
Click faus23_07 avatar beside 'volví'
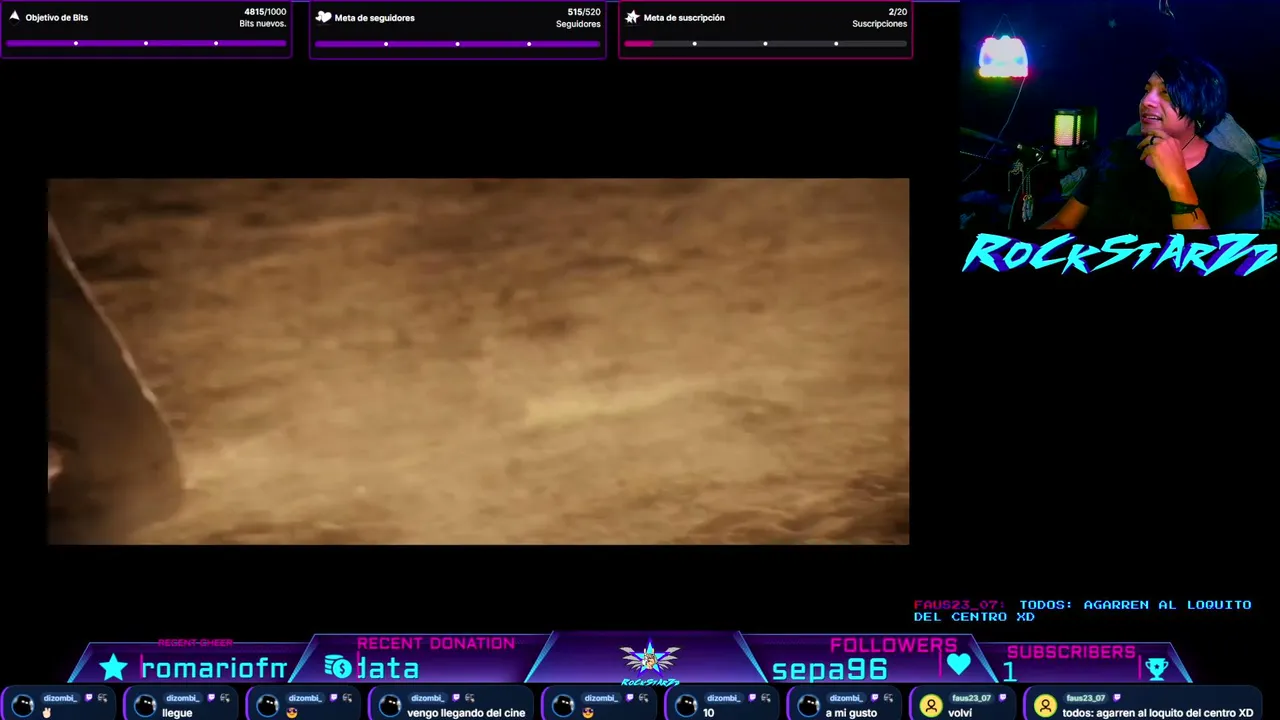[931, 706]
